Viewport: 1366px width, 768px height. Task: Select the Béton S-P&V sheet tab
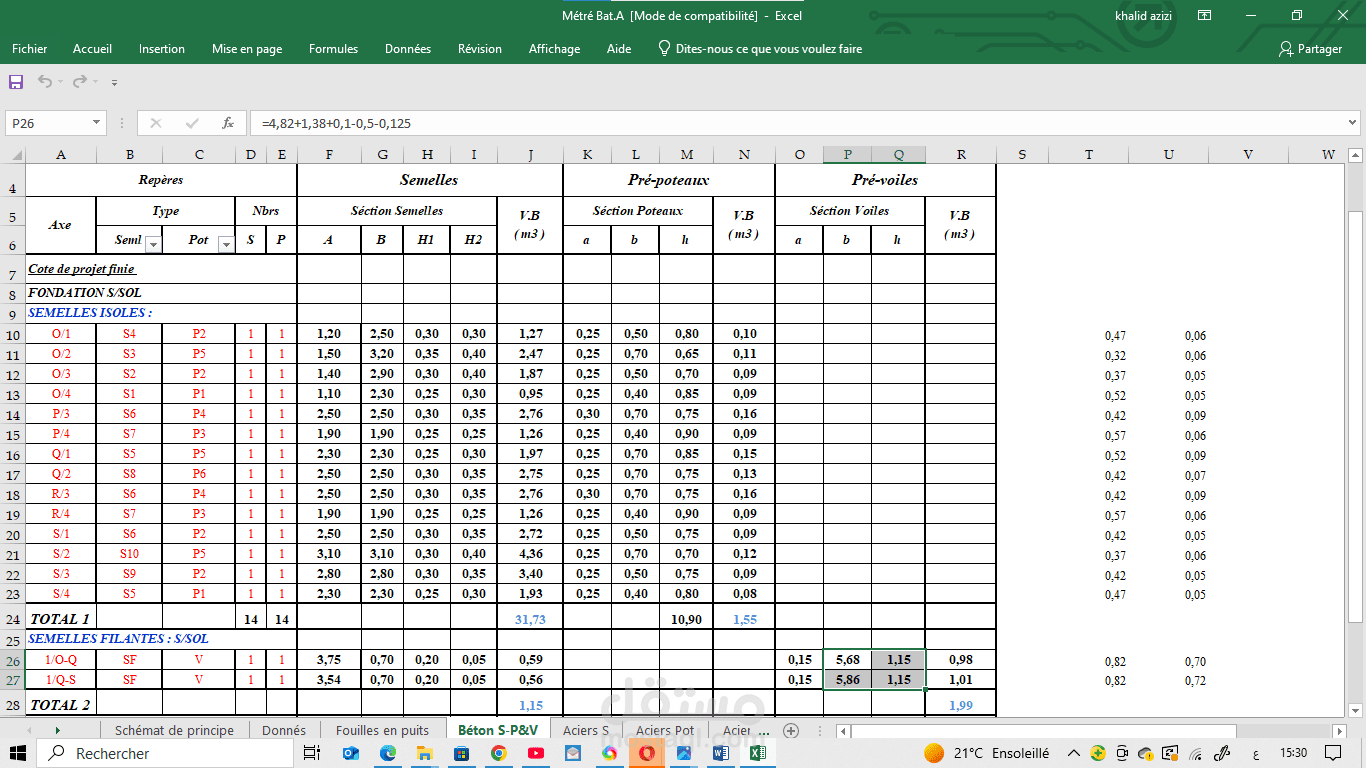click(498, 730)
